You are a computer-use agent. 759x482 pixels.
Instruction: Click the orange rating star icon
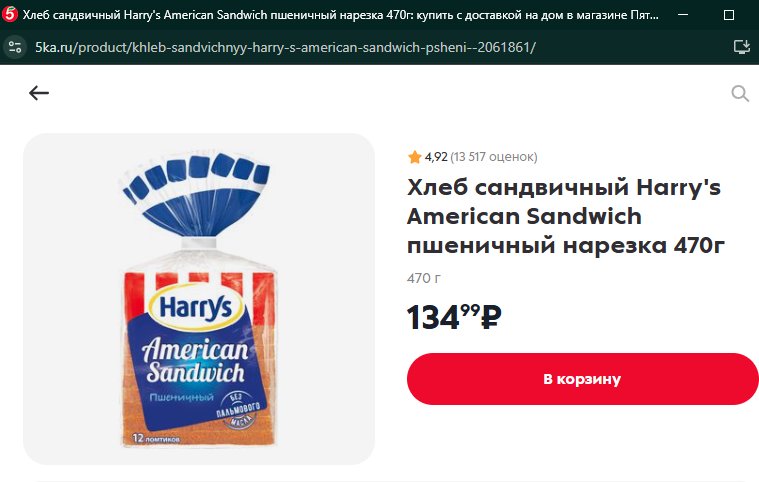(x=414, y=157)
